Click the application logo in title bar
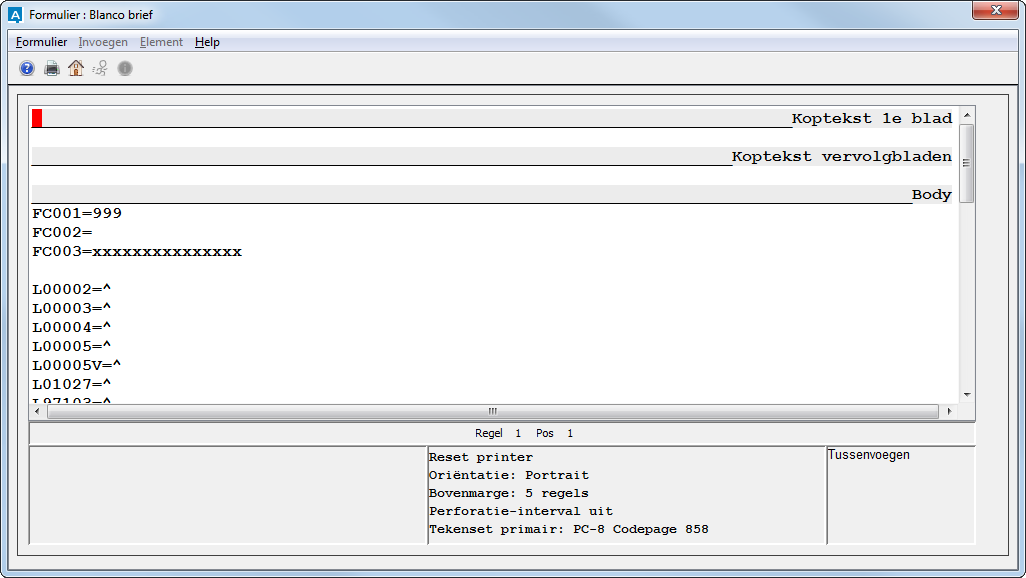1026x578 pixels. point(15,15)
